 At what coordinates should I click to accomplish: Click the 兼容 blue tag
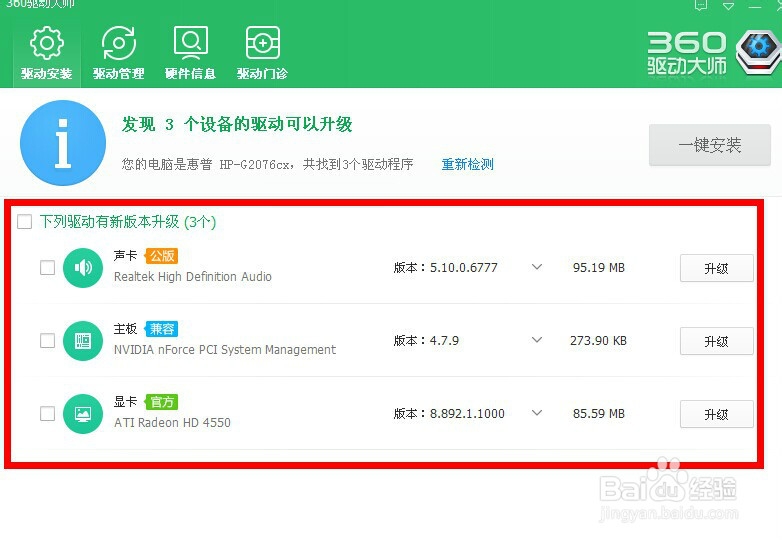[x=162, y=329]
